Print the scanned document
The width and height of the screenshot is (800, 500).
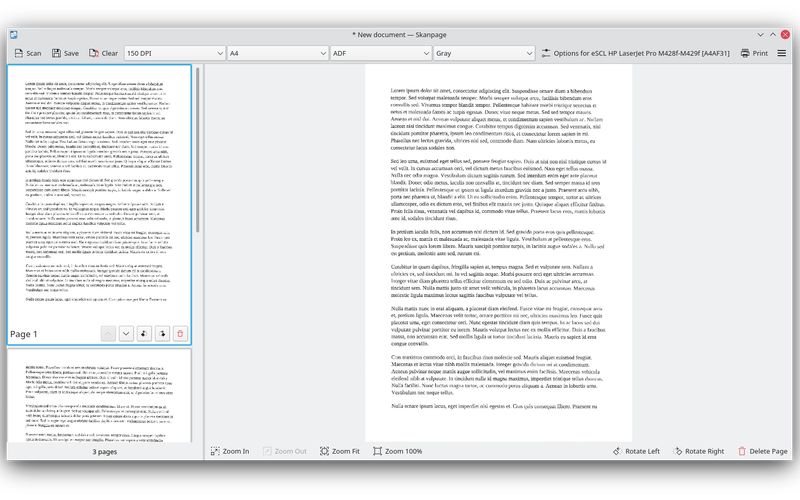(x=754, y=53)
